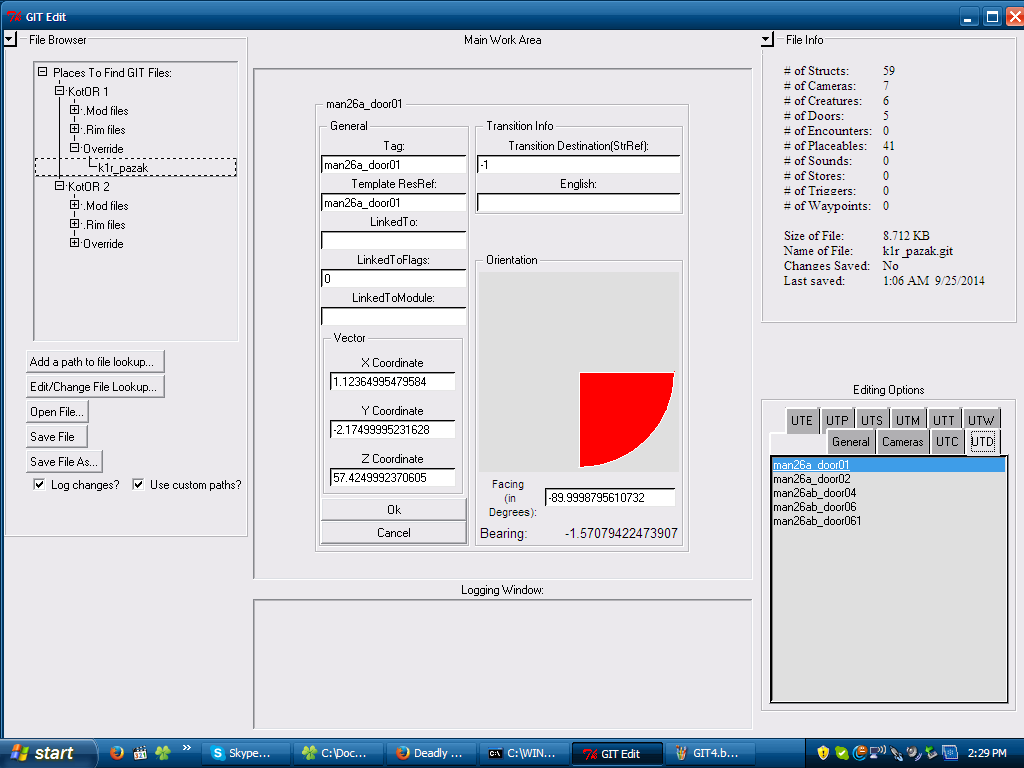The image size is (1024, 768).
Task: Click the Save File As button
Action: [x=64, y=461]
